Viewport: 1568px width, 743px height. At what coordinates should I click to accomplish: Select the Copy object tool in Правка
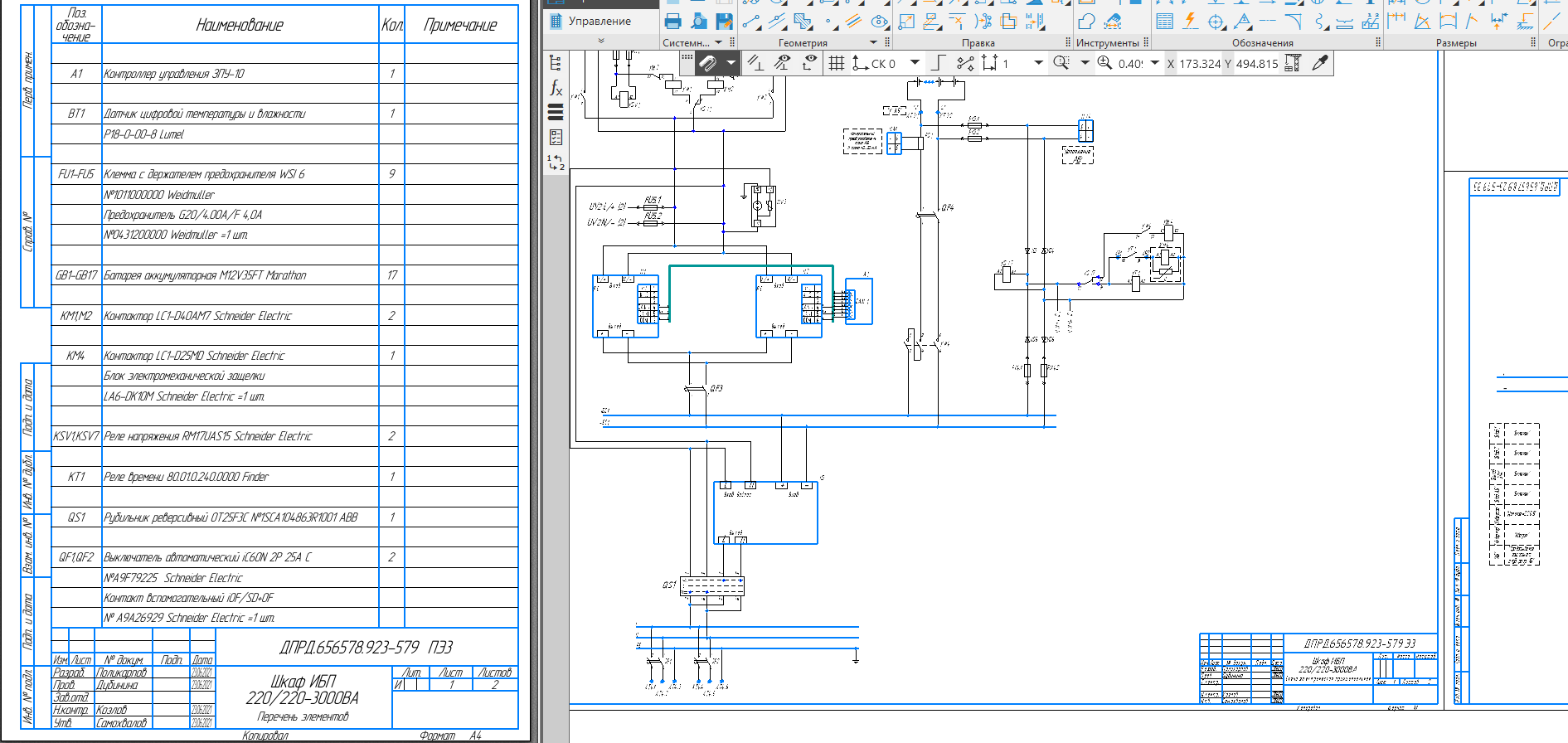[x=1009, y=22]
